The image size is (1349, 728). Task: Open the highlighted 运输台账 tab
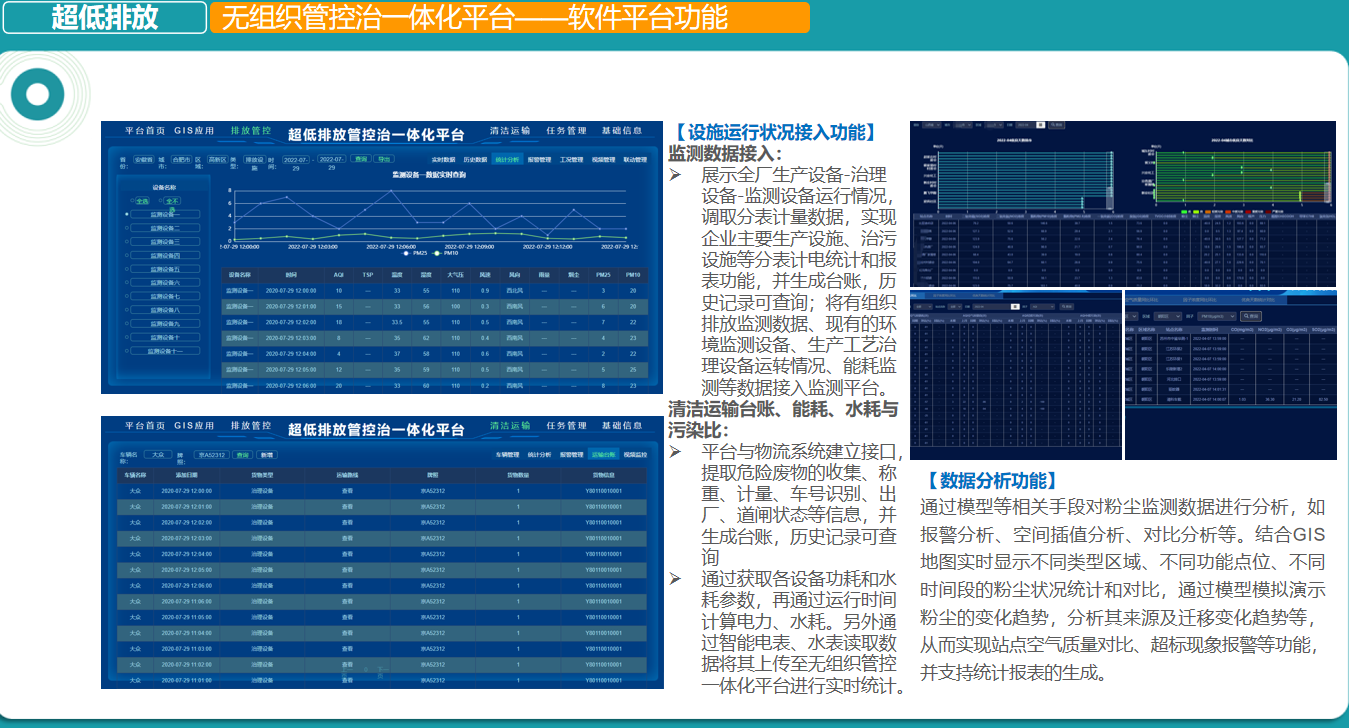coord(603,455)
